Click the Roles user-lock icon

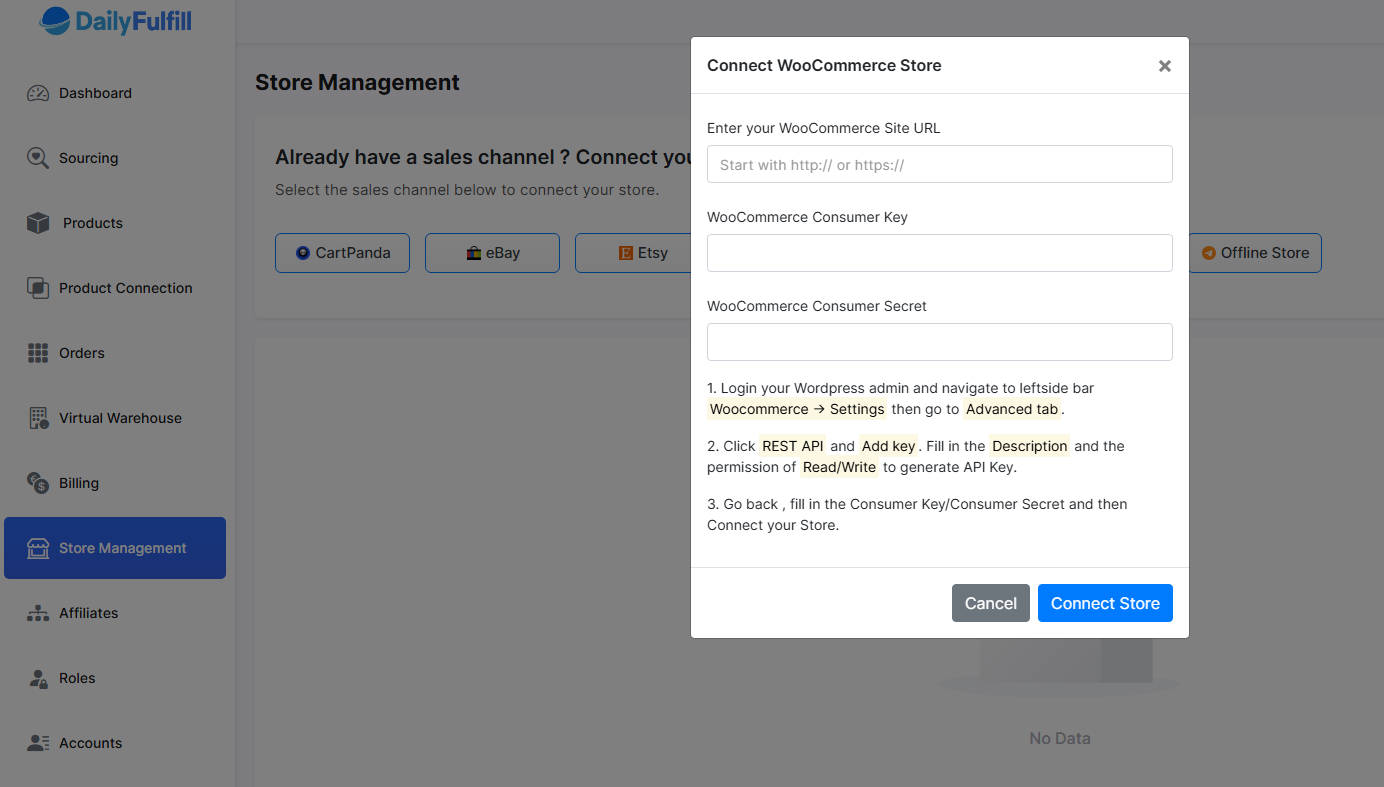38,678
